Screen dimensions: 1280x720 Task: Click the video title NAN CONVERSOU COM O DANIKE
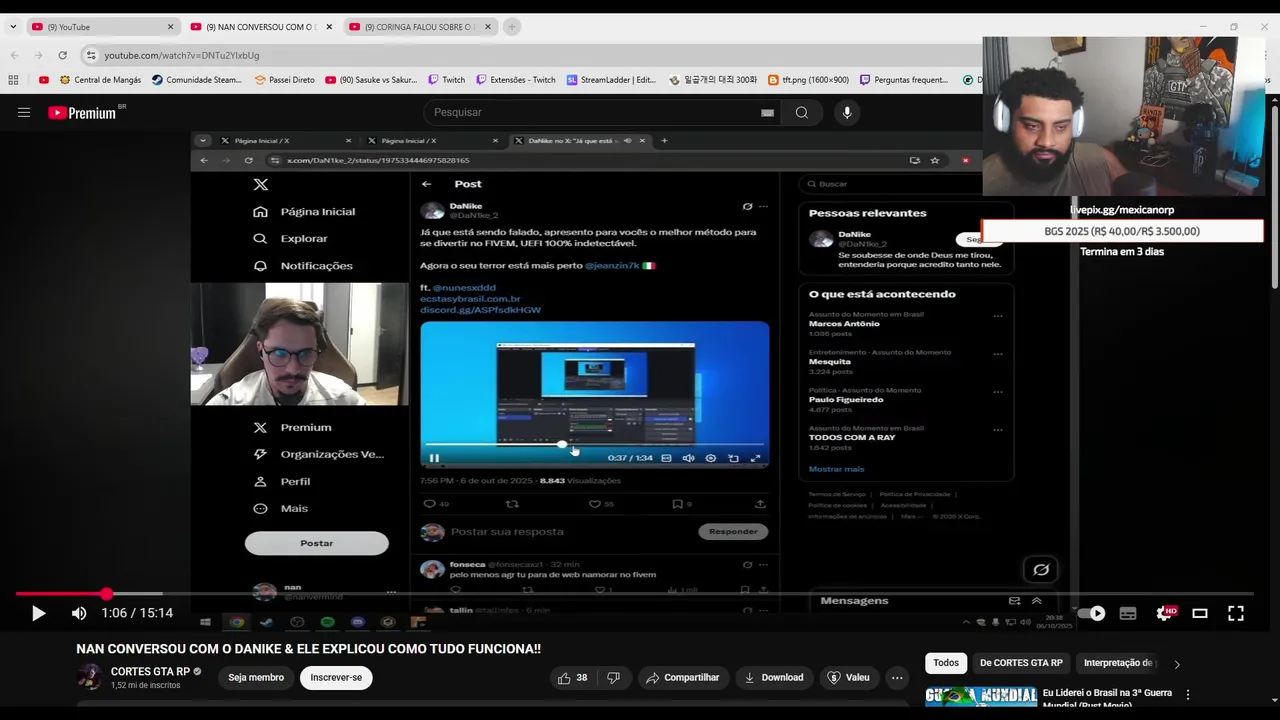[308, 649]
